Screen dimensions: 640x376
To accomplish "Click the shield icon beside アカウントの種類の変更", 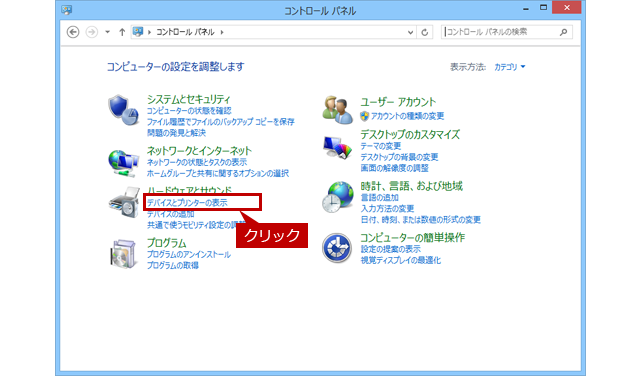I will [364, 116].
